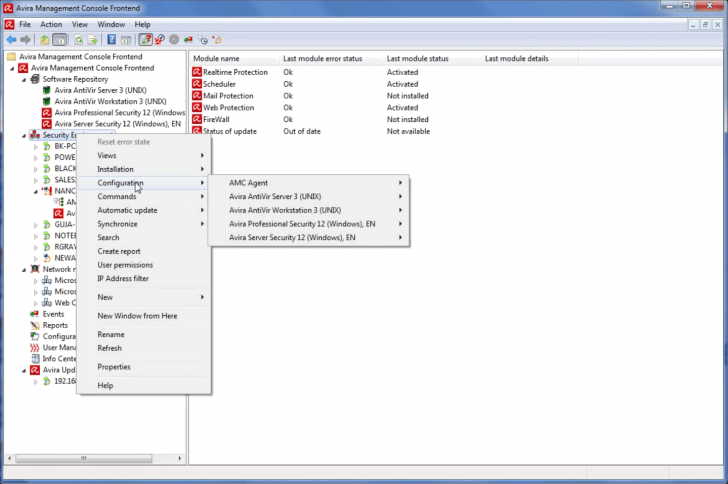Screen dimensions: 728x484
Task: Click the last toolbar icon with orange arrow
Action: pyautogui.click(x=217, y=40)
